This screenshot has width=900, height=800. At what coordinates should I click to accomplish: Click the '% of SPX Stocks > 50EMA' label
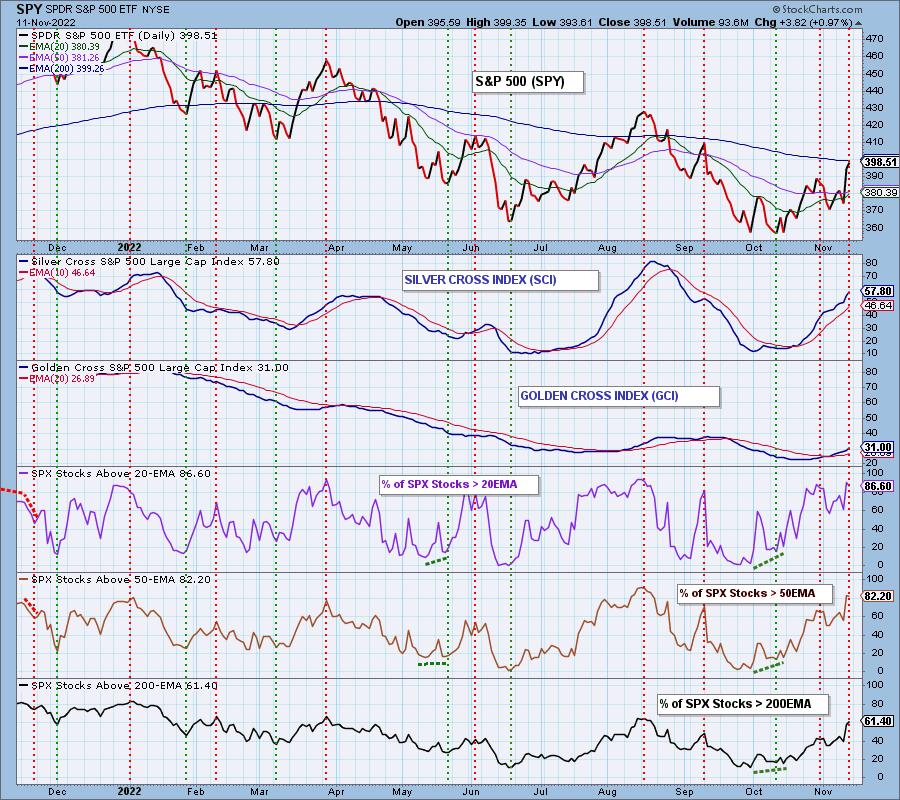click(x=755, y=593)
